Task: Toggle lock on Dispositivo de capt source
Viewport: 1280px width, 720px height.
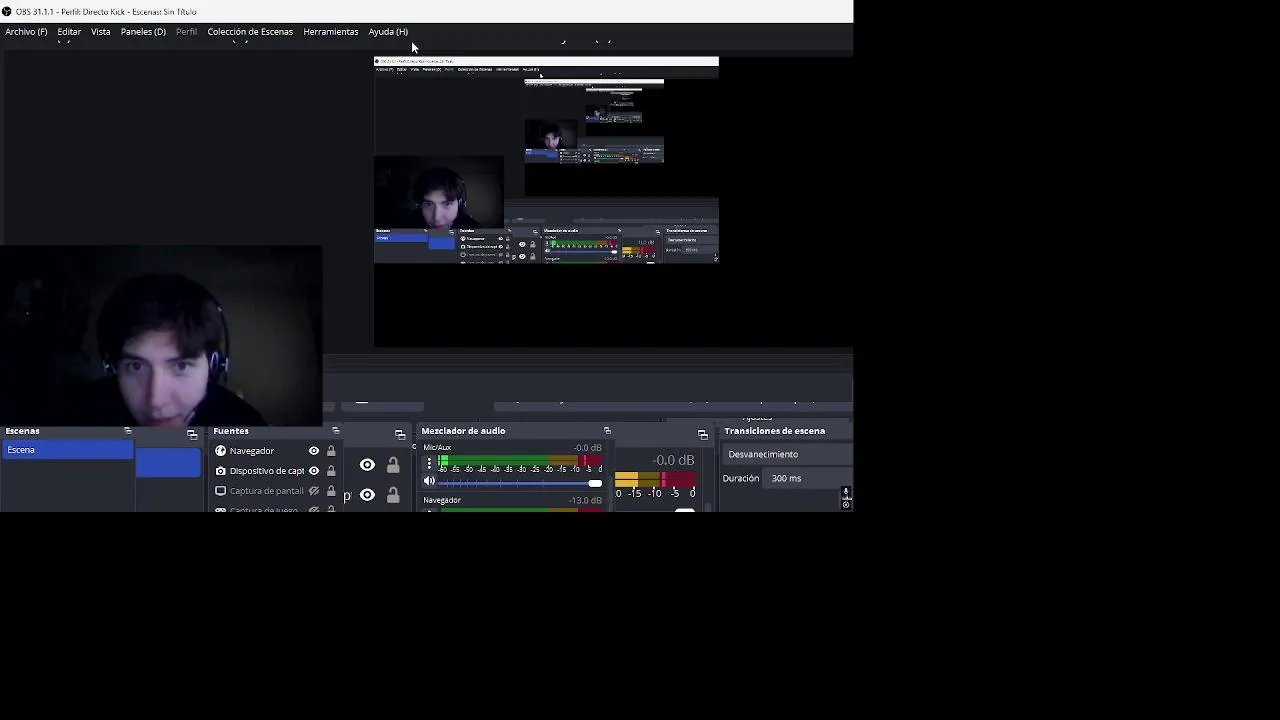Action: pos(331,471)
